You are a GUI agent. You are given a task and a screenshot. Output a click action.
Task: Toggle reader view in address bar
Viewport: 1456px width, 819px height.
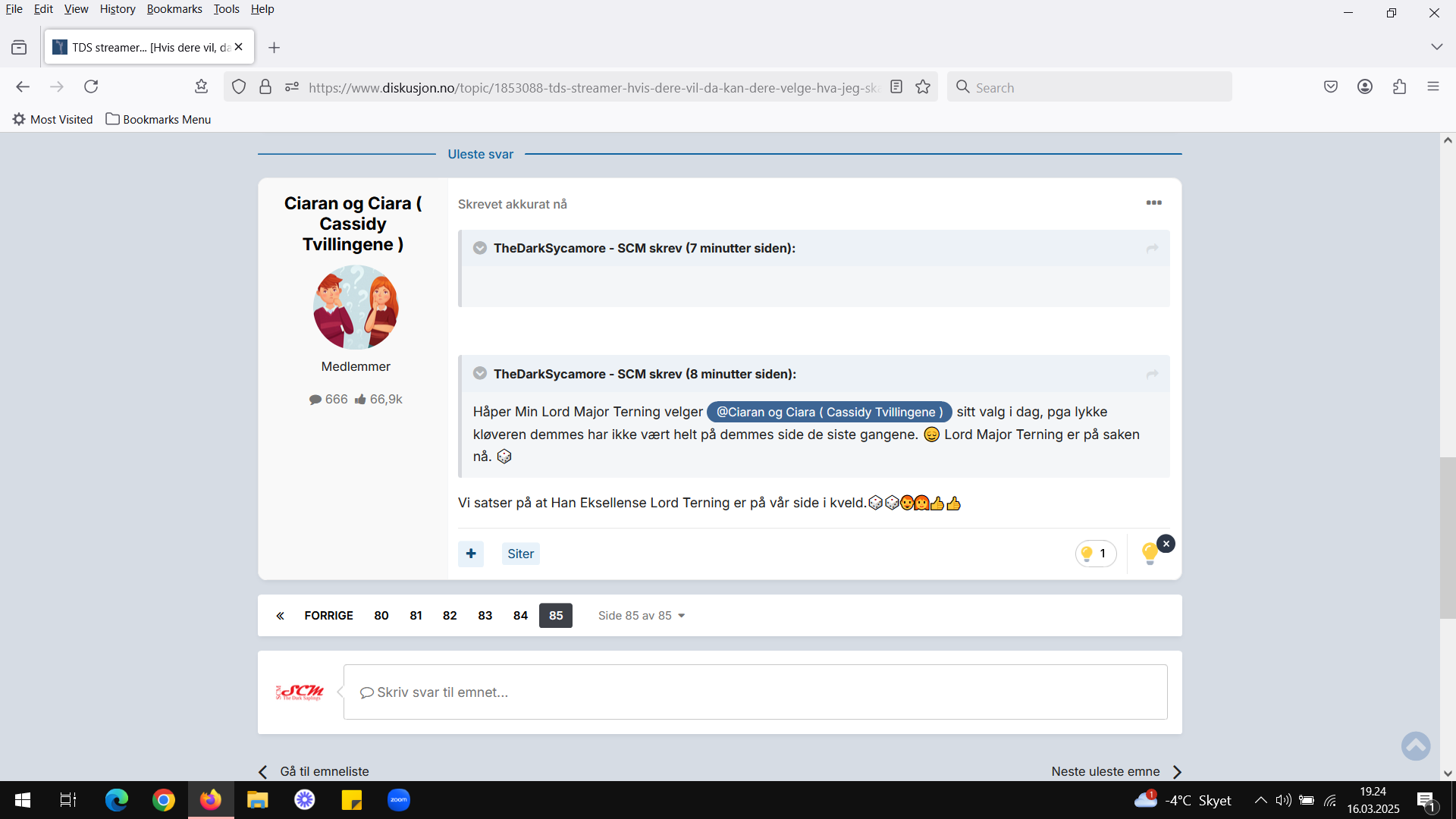pyautogui.click(x=896, y=87)
